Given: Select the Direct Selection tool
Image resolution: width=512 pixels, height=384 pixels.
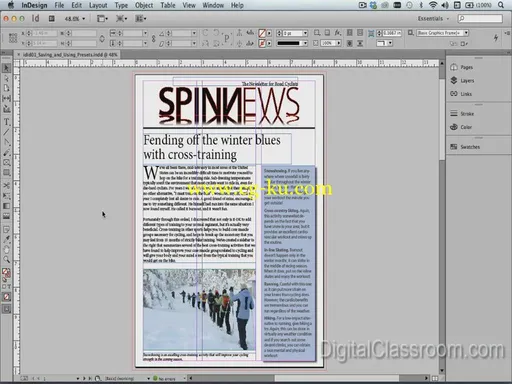Looking at the screenshot, I should coord(6,78).
